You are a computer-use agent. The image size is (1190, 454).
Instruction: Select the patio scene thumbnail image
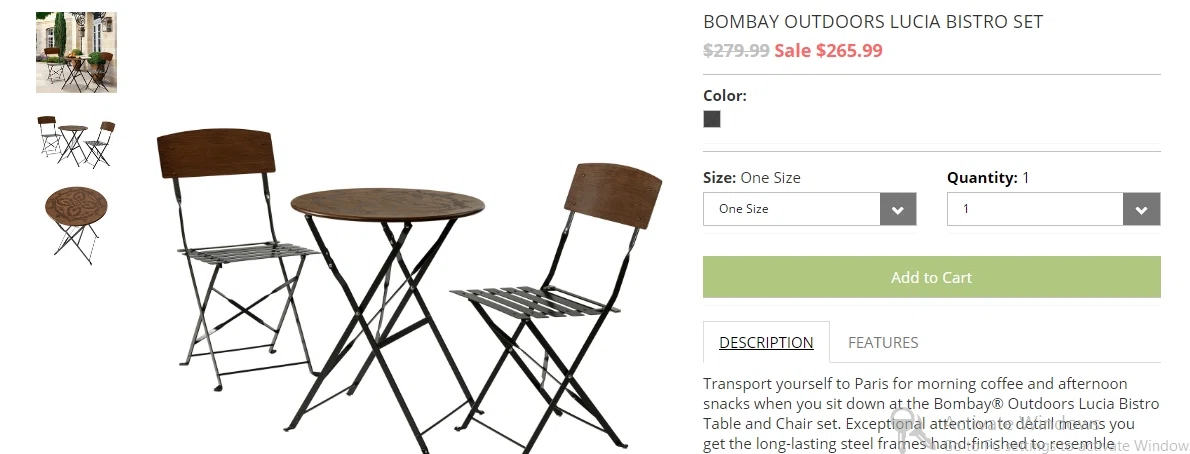(76, 52)
